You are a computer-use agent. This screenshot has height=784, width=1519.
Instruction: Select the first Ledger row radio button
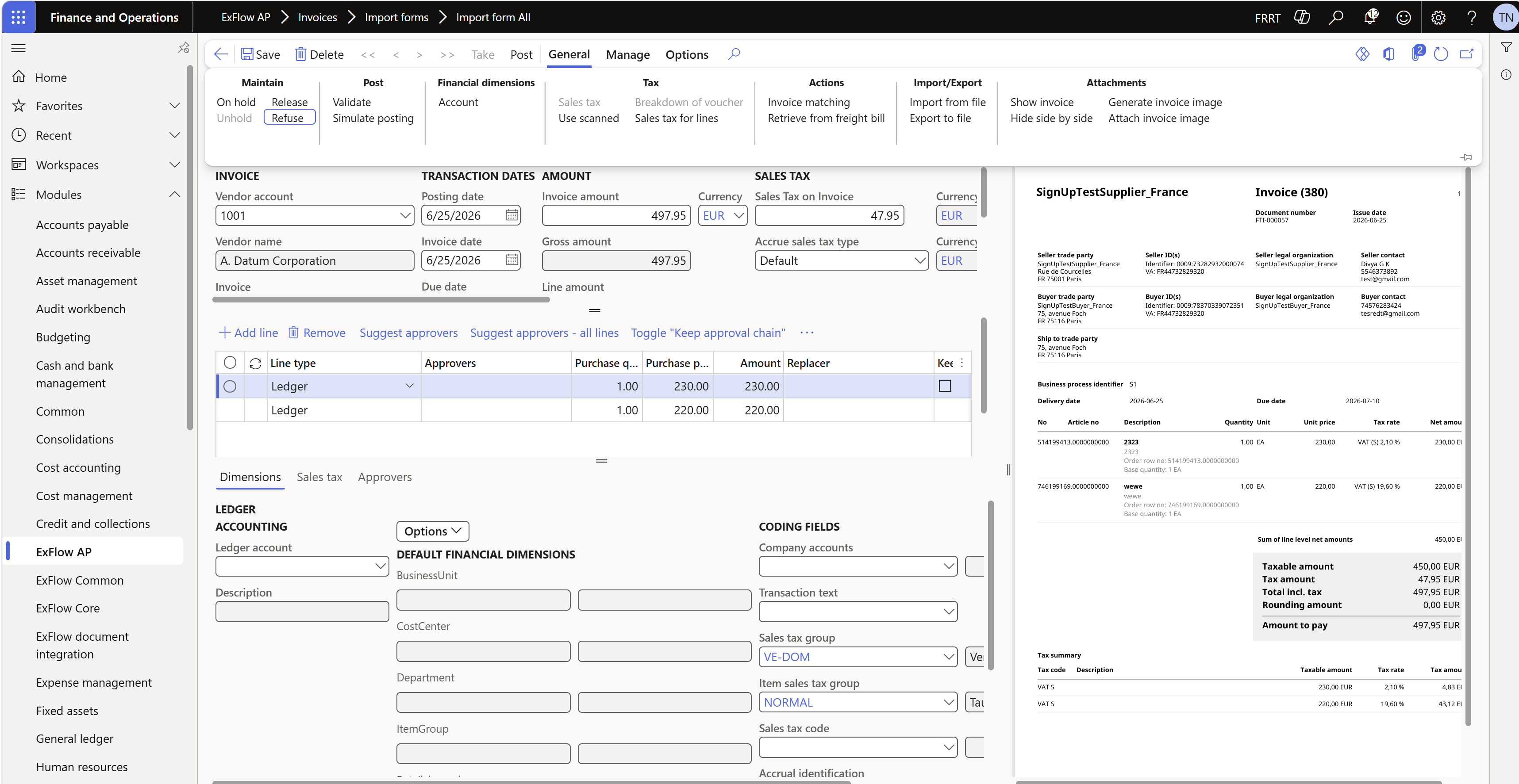tap(230, 386)
